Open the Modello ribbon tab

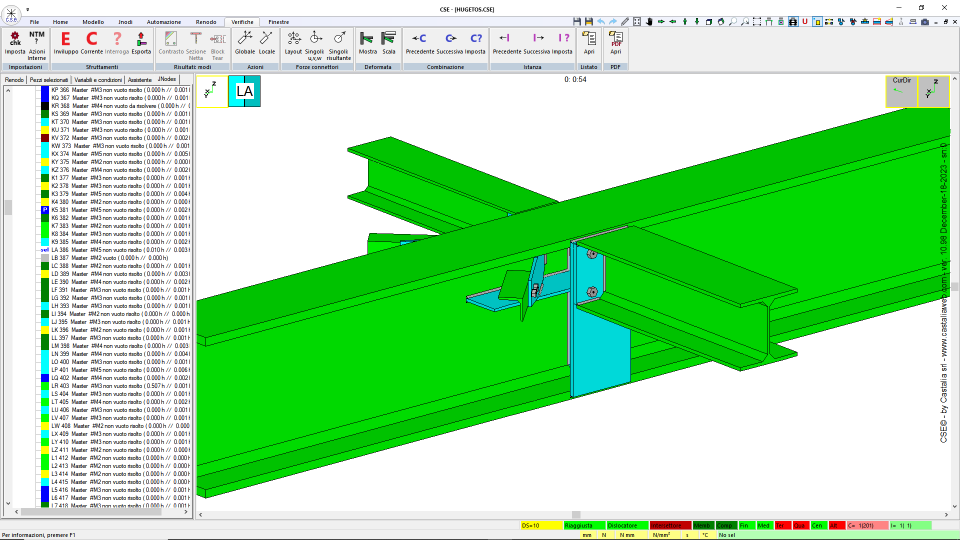[x=93, y=22]
